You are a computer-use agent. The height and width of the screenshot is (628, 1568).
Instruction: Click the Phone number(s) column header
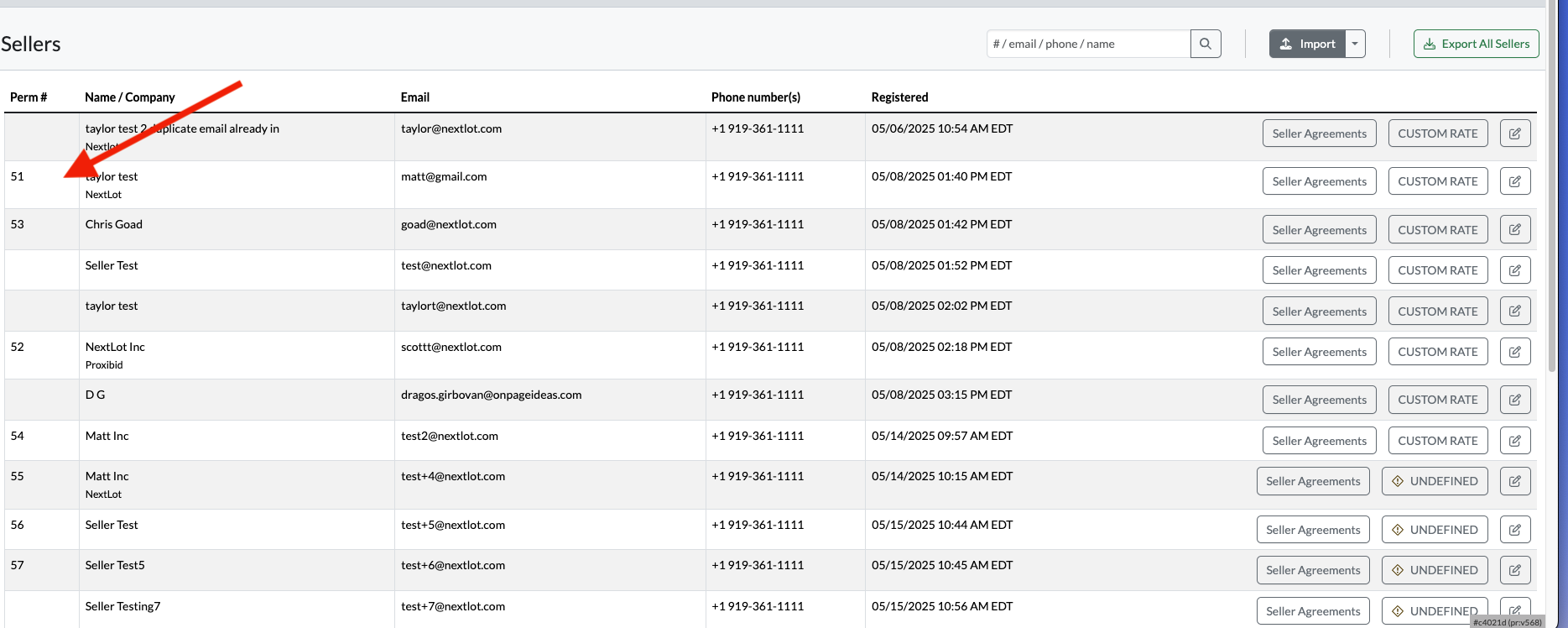click(756, 97)
